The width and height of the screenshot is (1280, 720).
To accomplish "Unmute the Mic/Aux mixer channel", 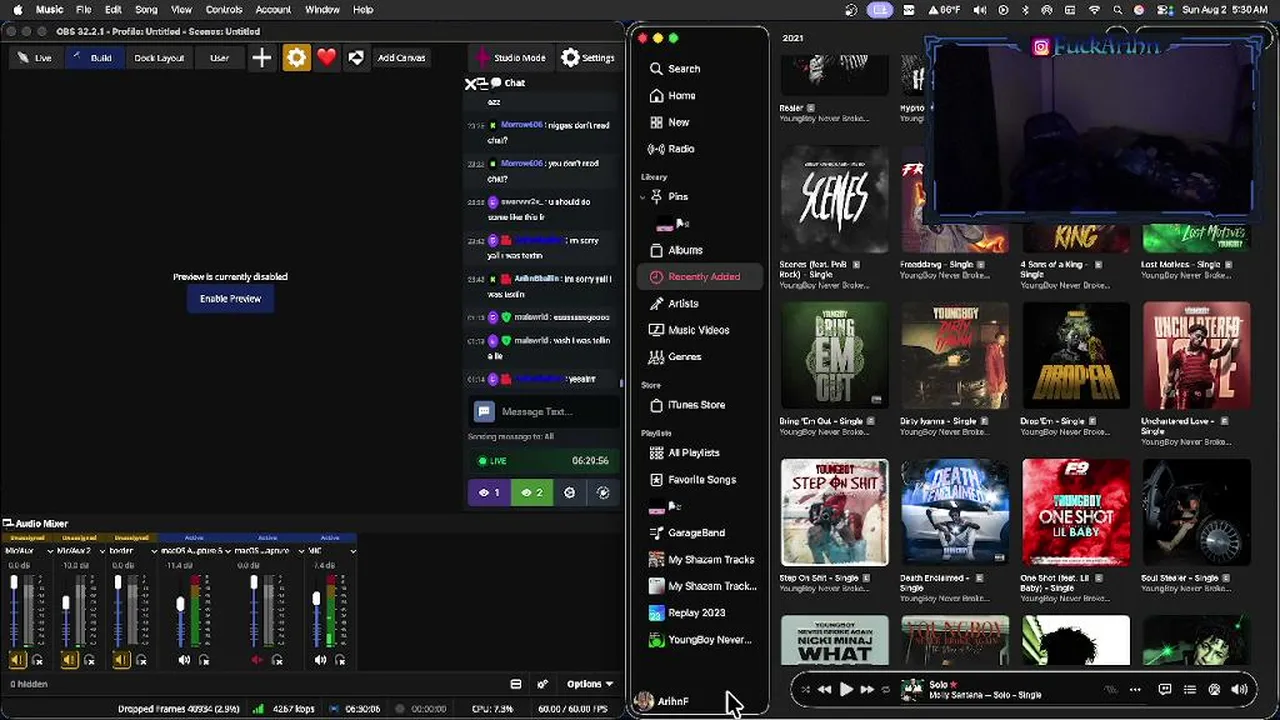I will point(17,660).
